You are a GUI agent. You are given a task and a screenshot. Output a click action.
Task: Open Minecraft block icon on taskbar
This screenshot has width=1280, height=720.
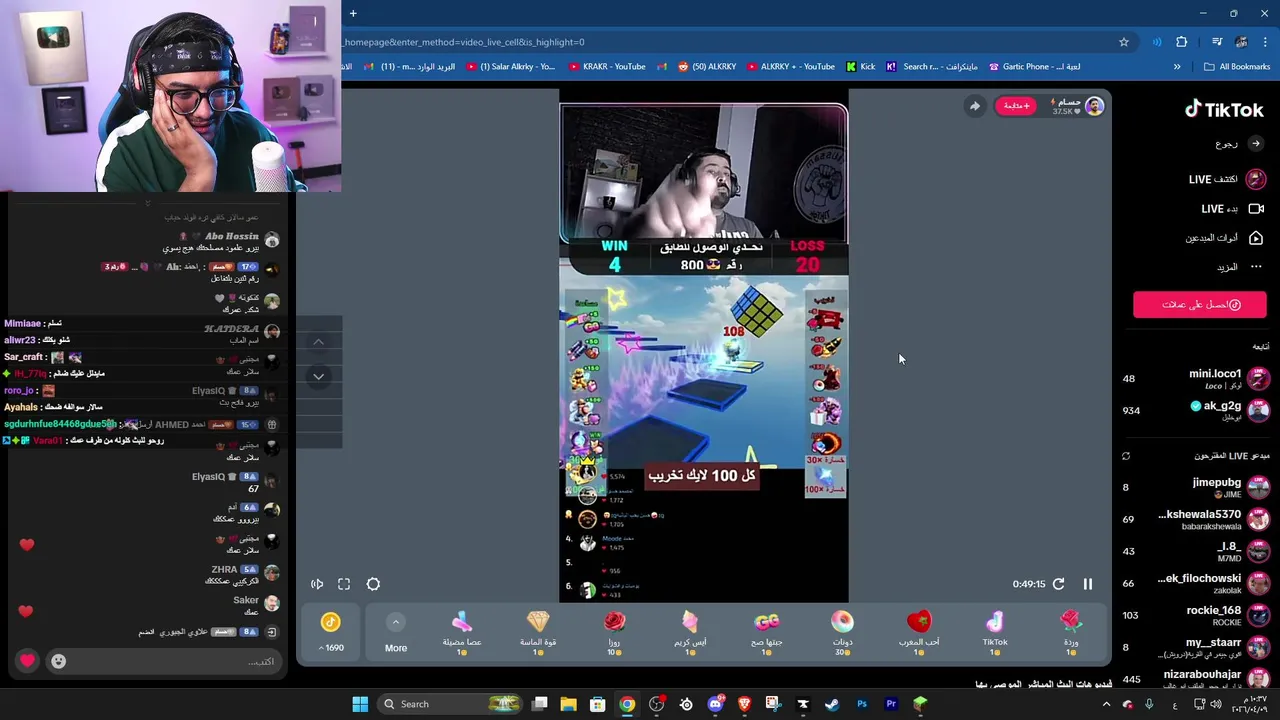[920, 704]
